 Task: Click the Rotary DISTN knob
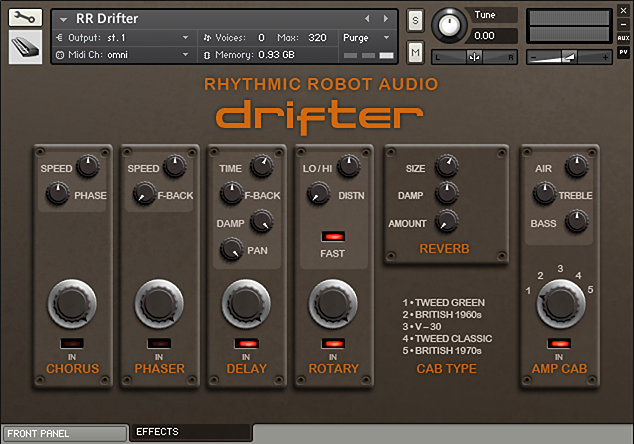(x=318, y=193)
